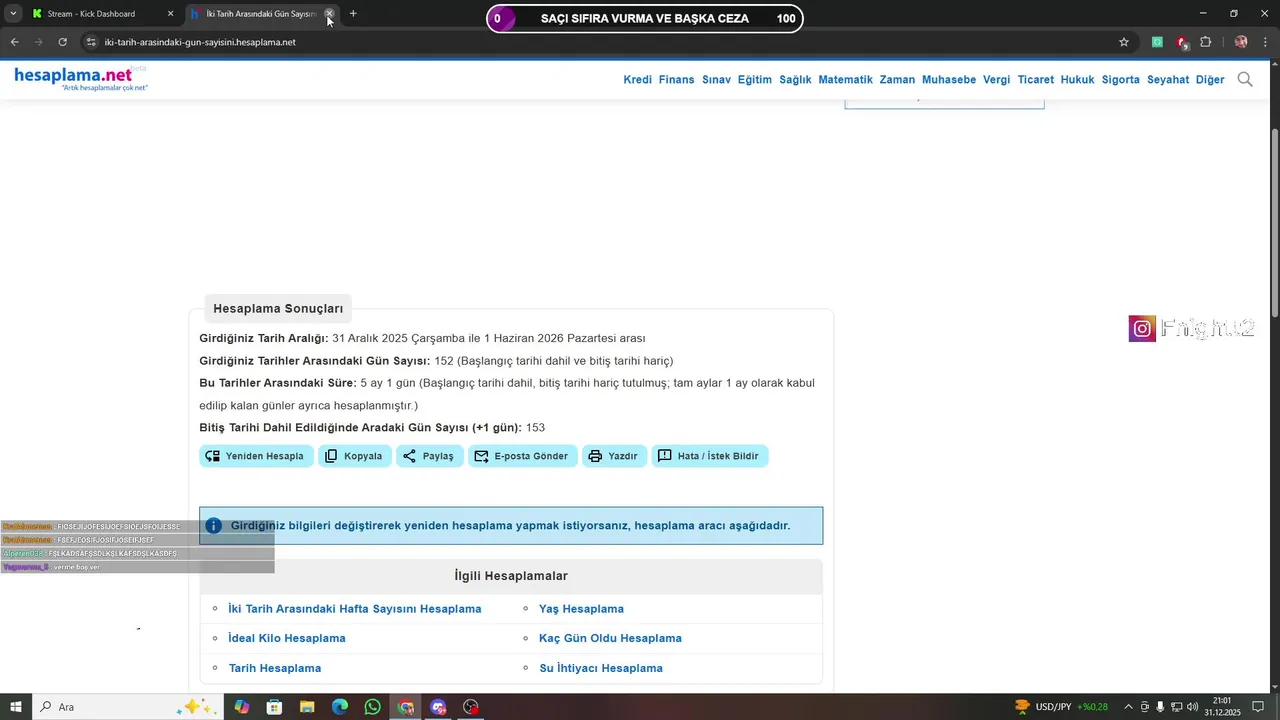The height and width of the screenshot is (720, 1280).
Task: Open the Hukuk menu
Action: click(1077, 80)
